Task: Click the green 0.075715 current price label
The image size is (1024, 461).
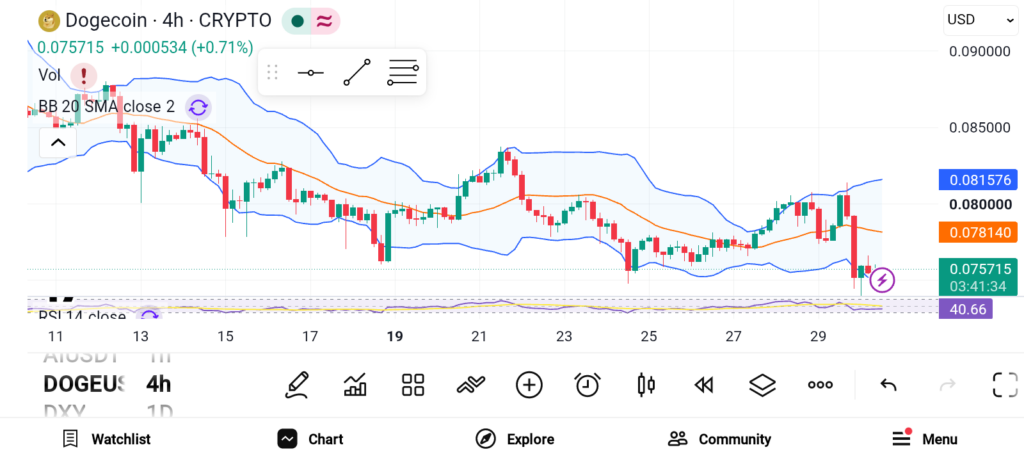Action: [976, 276]
